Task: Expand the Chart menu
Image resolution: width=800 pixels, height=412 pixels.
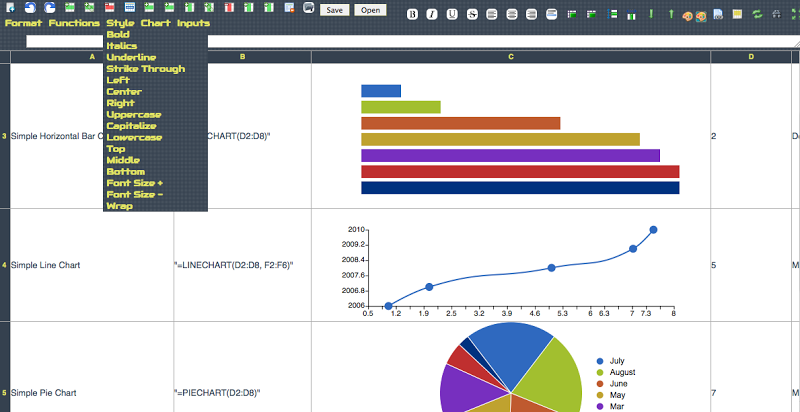Action: coord(155,23)
